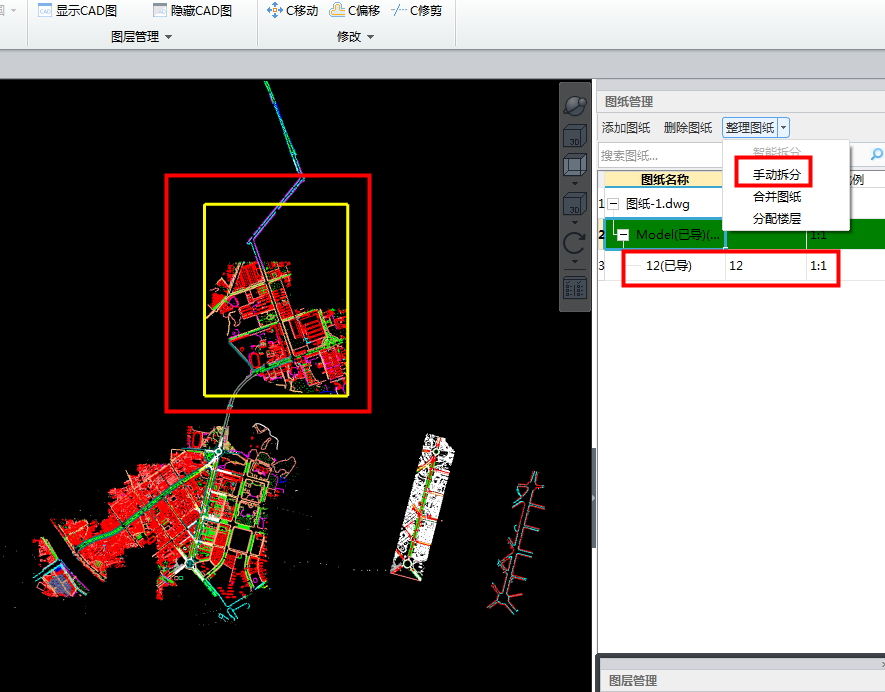
Task: Click the 显示CAD图 show-CAD icon button
Action: click(x=78, y=10)
